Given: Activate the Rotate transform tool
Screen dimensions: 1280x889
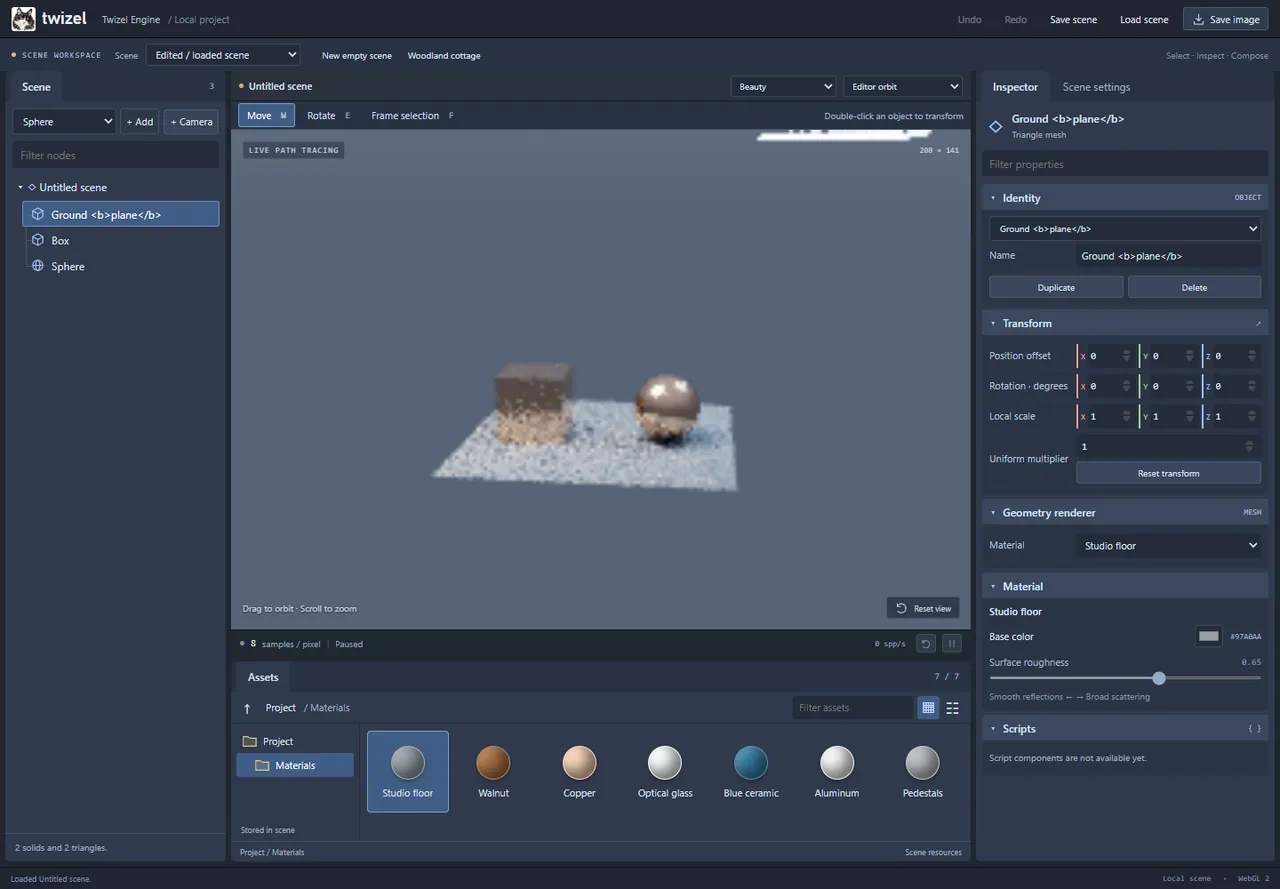Looking at the screenshot, I should tap(329, 116).
